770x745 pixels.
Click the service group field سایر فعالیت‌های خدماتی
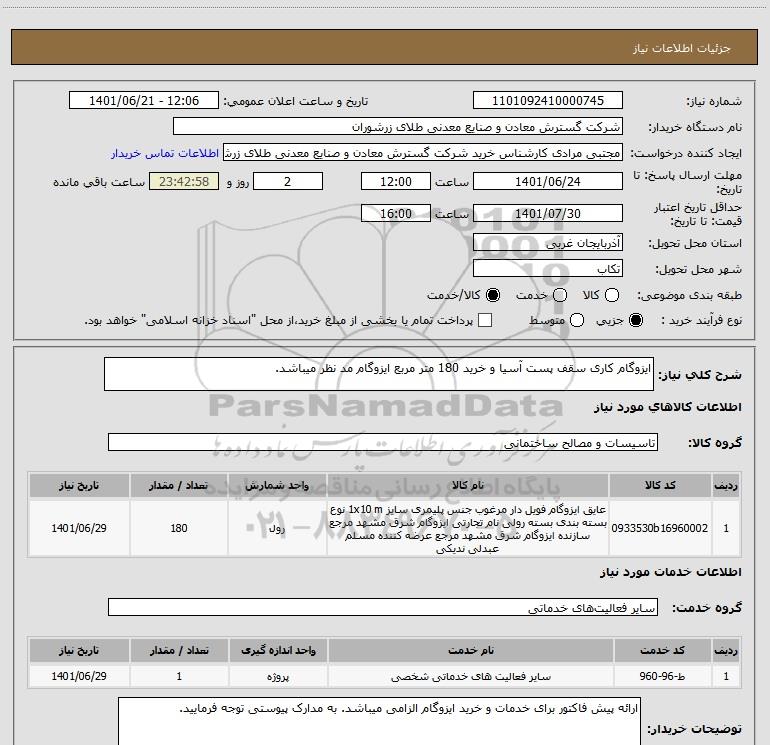click(383, 607)
